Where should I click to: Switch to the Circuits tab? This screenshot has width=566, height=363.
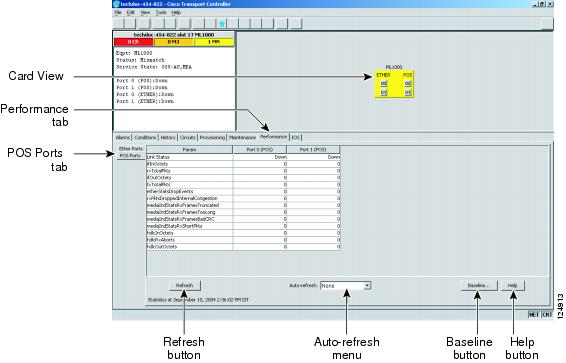coord(188,138)
